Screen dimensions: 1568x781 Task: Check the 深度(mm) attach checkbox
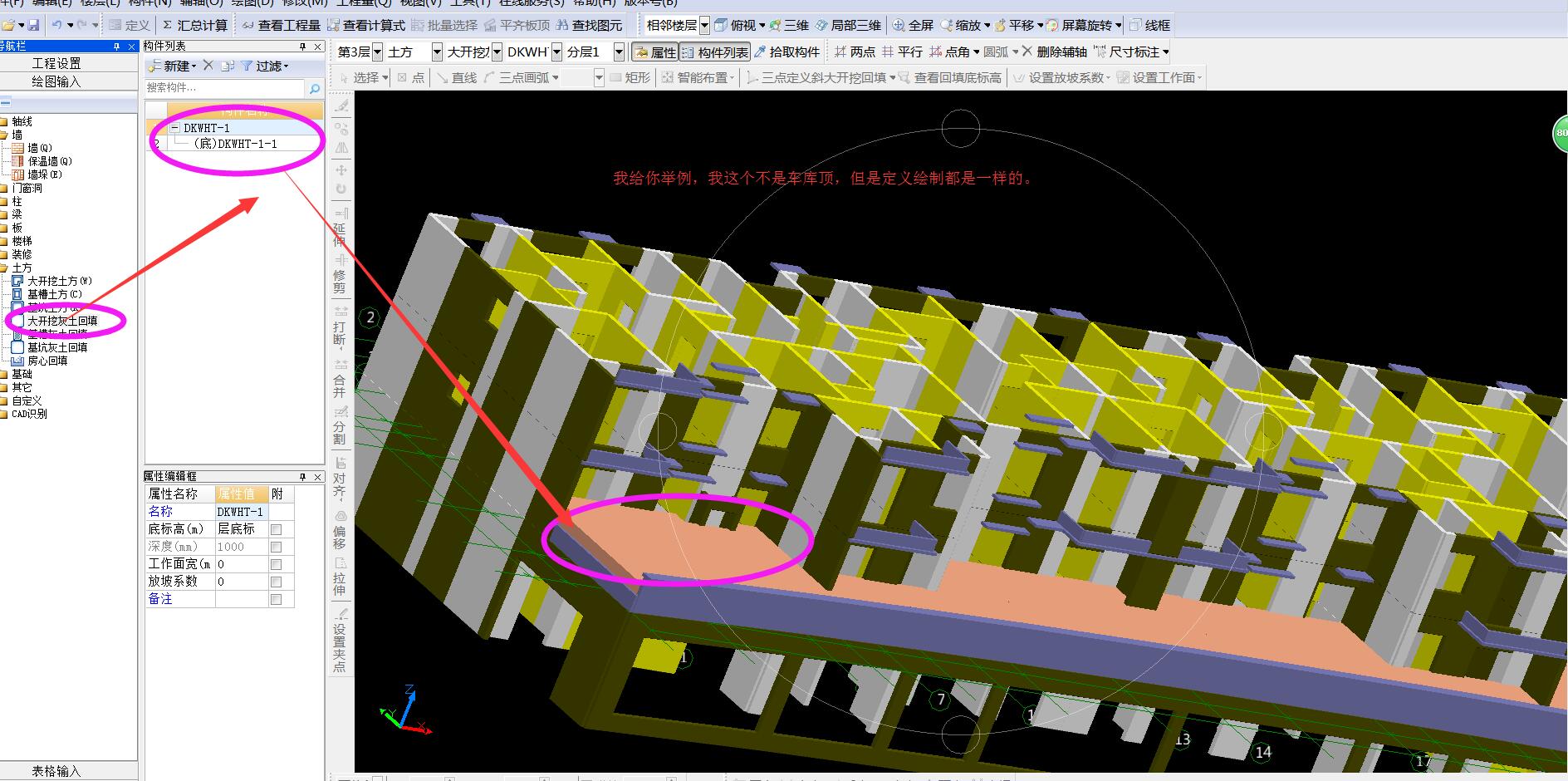(276, 547)
